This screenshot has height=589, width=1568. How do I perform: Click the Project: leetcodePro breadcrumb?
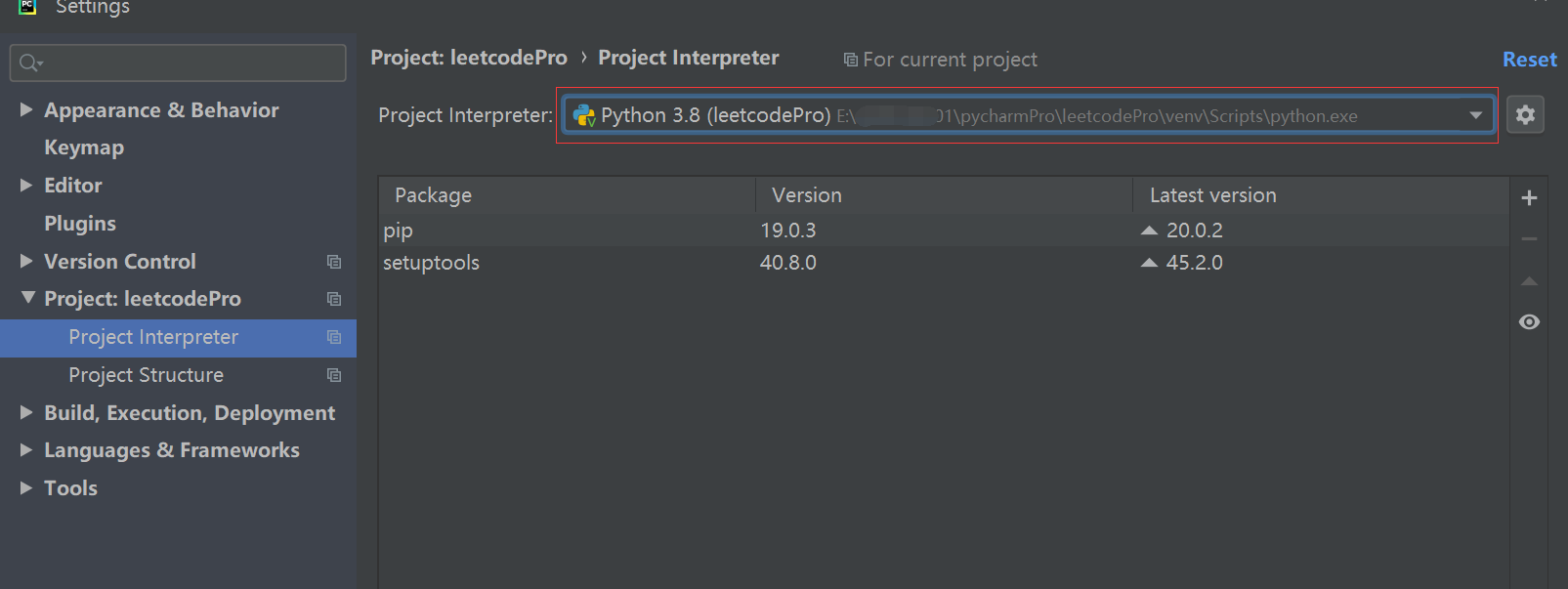point(469,58)
